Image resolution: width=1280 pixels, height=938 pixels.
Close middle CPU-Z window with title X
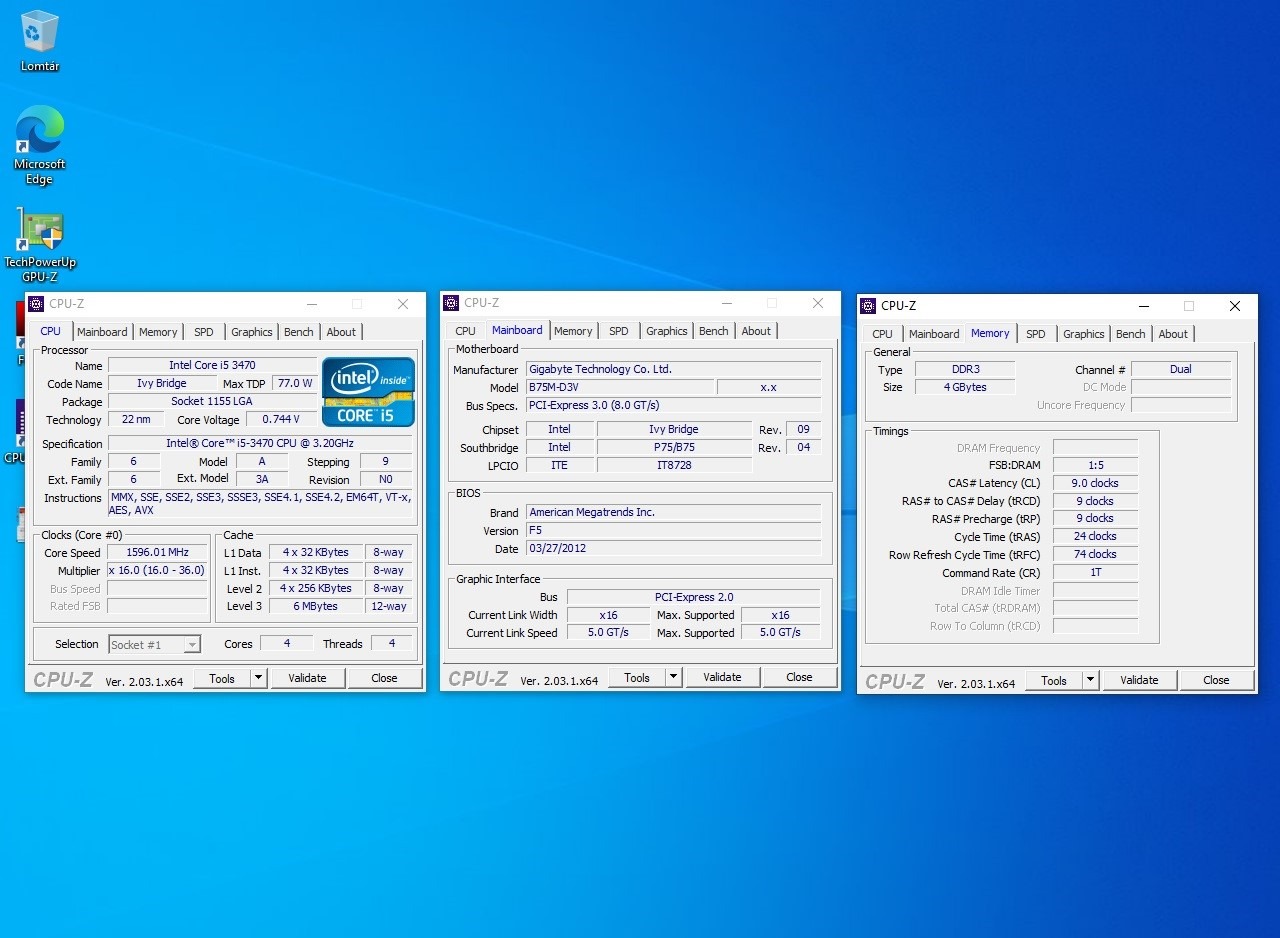[x=818, y=303]
